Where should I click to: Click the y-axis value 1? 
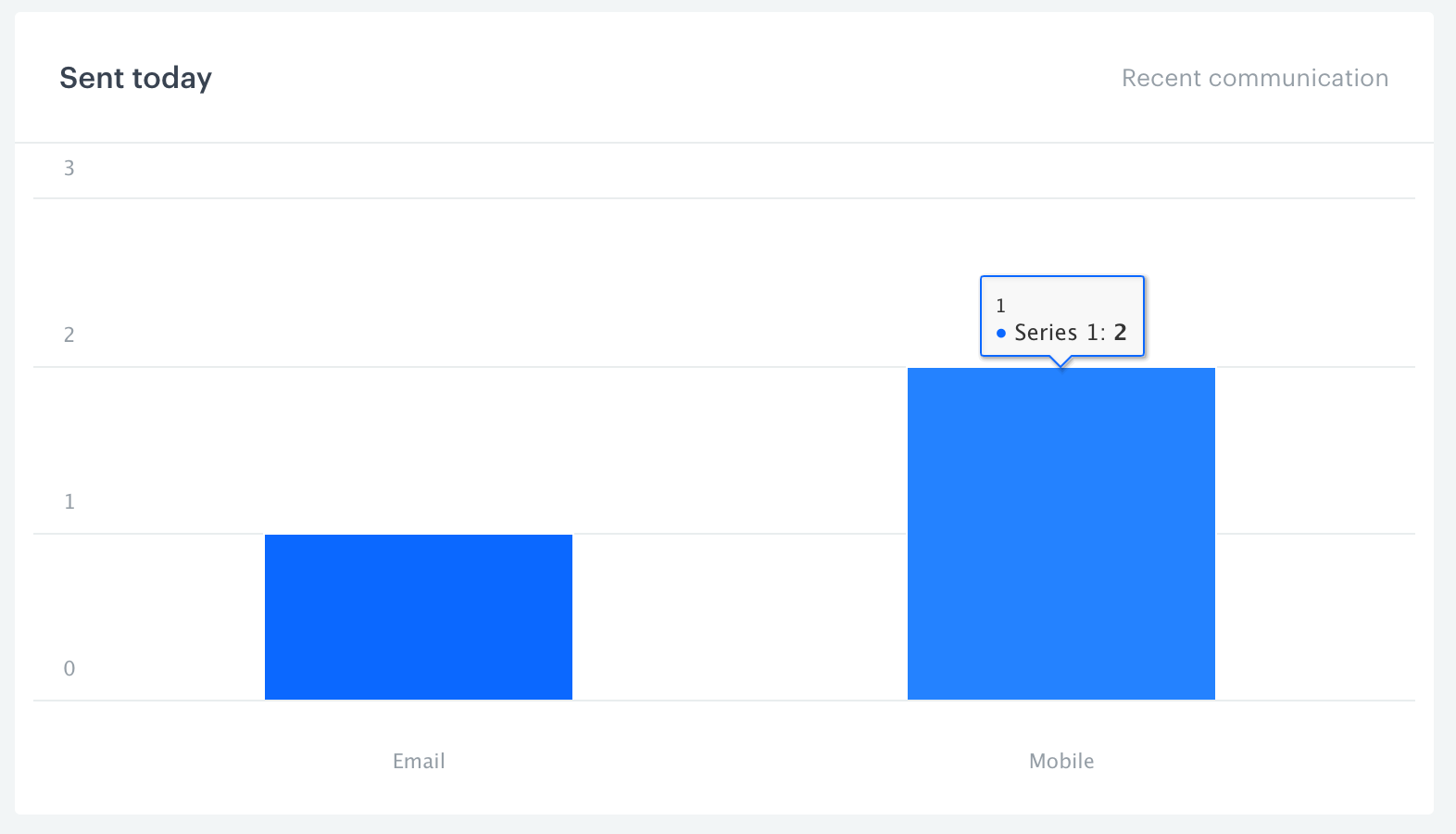coord(69,501)
